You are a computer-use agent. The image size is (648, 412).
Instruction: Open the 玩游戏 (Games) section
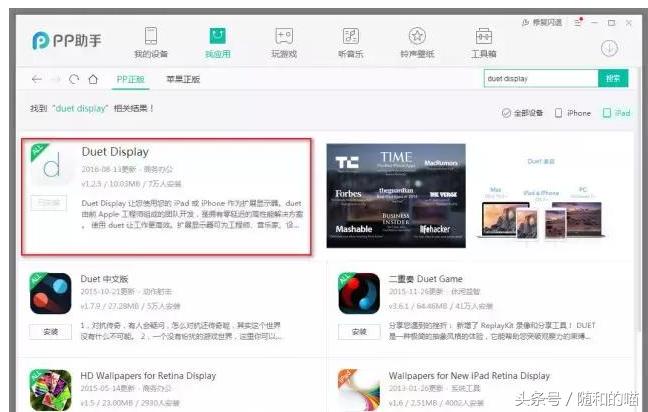coord(284,42)
